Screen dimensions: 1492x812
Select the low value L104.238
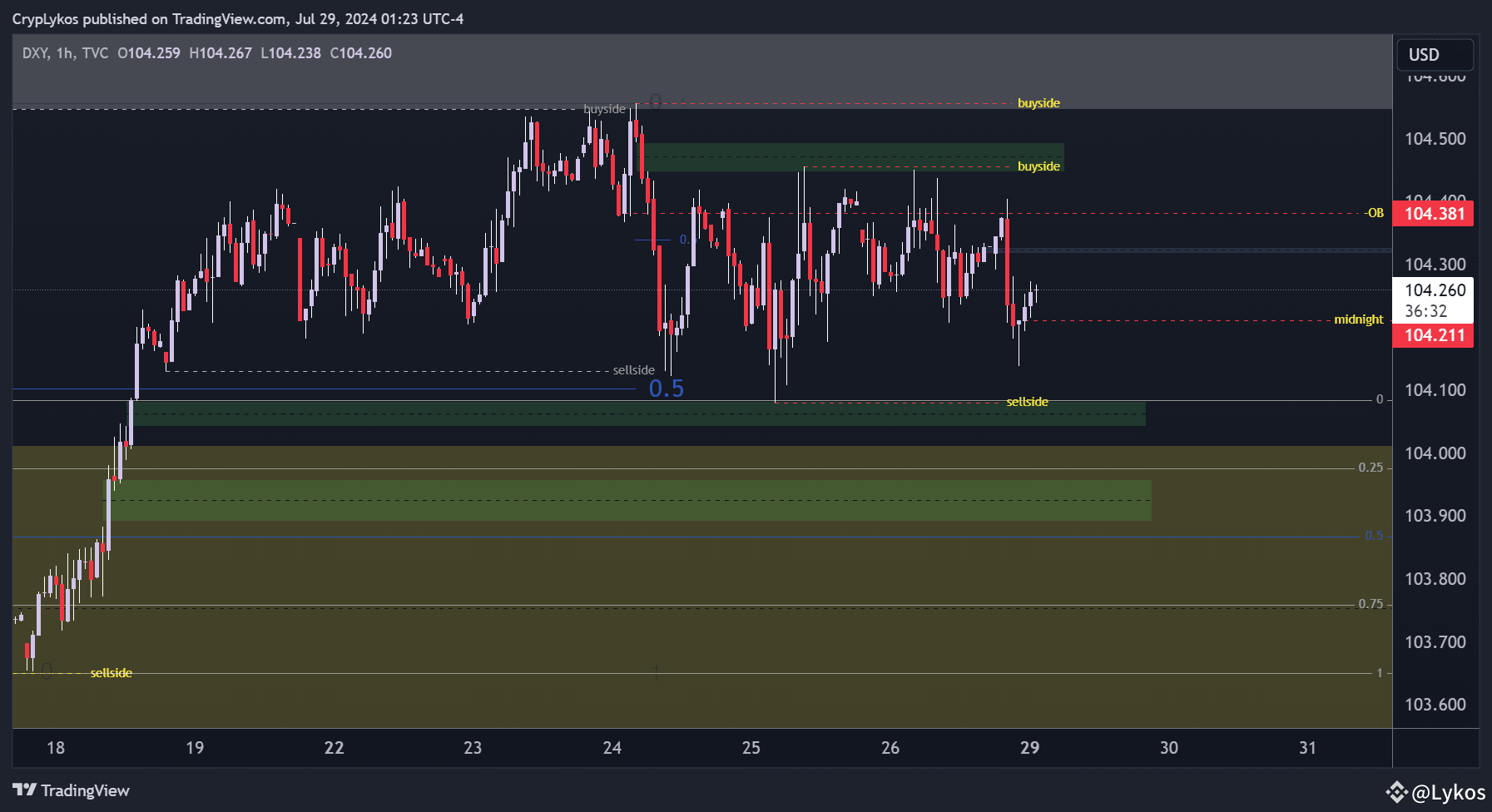coord(290,53)
